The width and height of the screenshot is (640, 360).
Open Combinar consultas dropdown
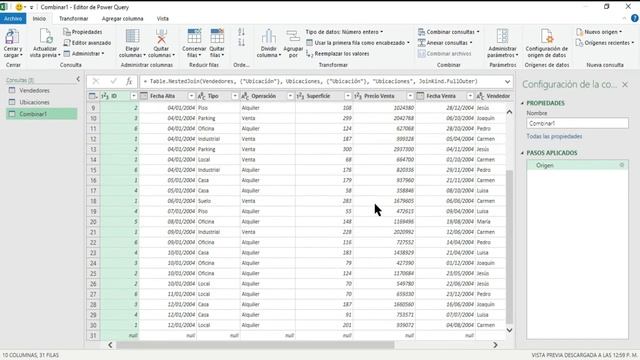449,32
